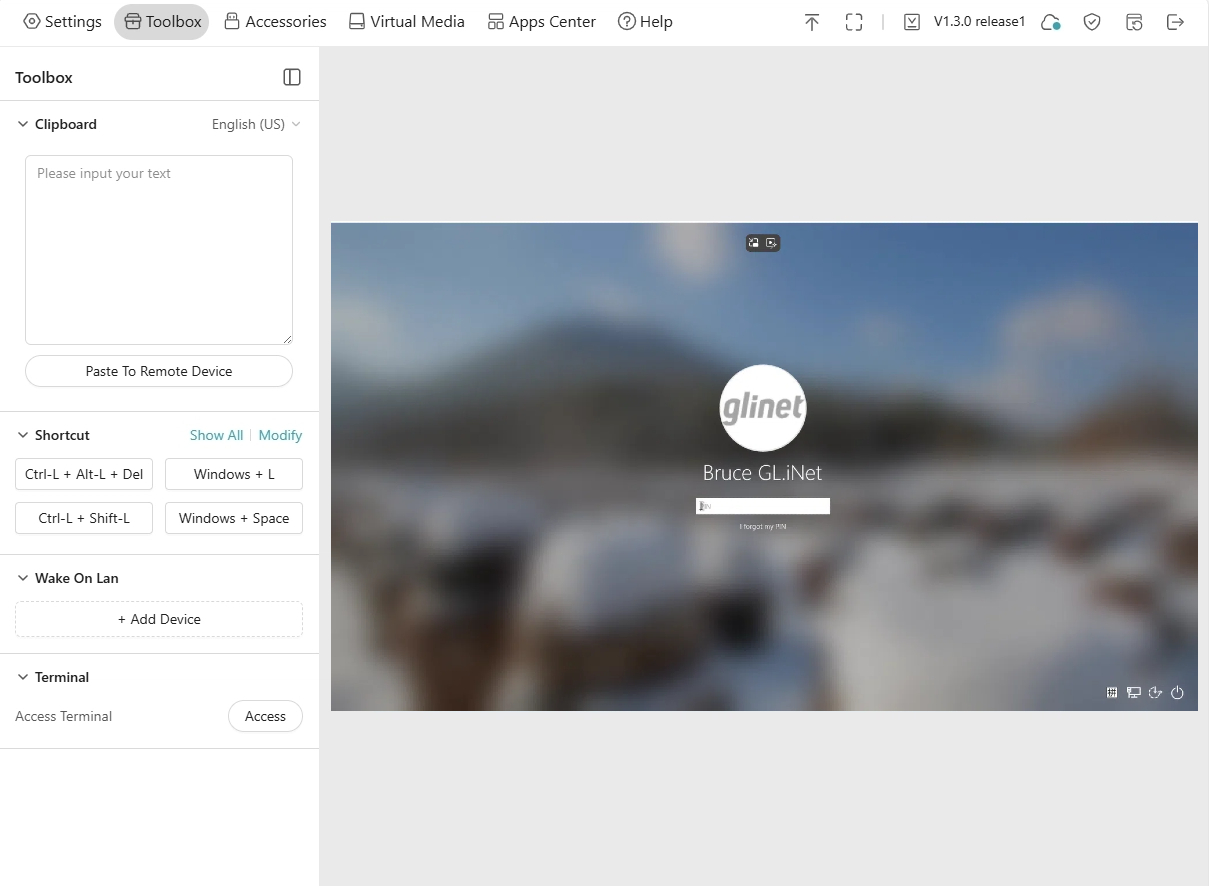Viewport: 1209px width, 886px height.
Task: Click the upload arrow icon in toolbar
Action: pos(812,22)
